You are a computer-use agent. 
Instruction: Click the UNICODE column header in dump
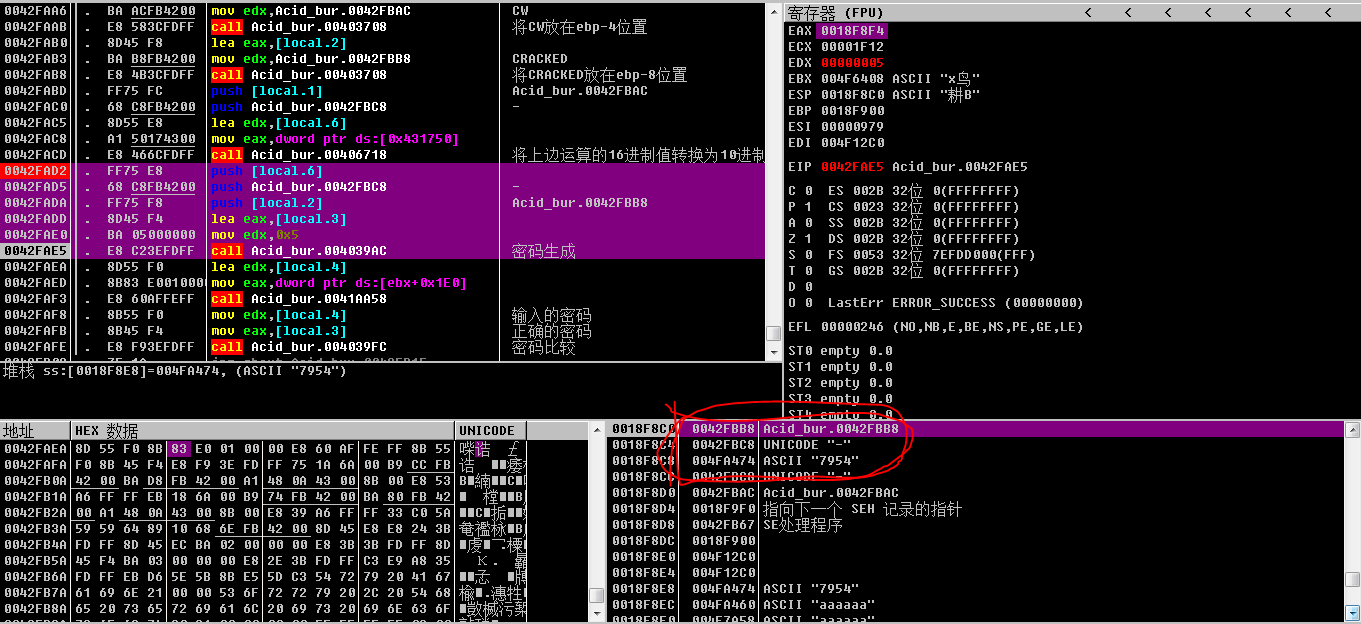pos(491,430)
